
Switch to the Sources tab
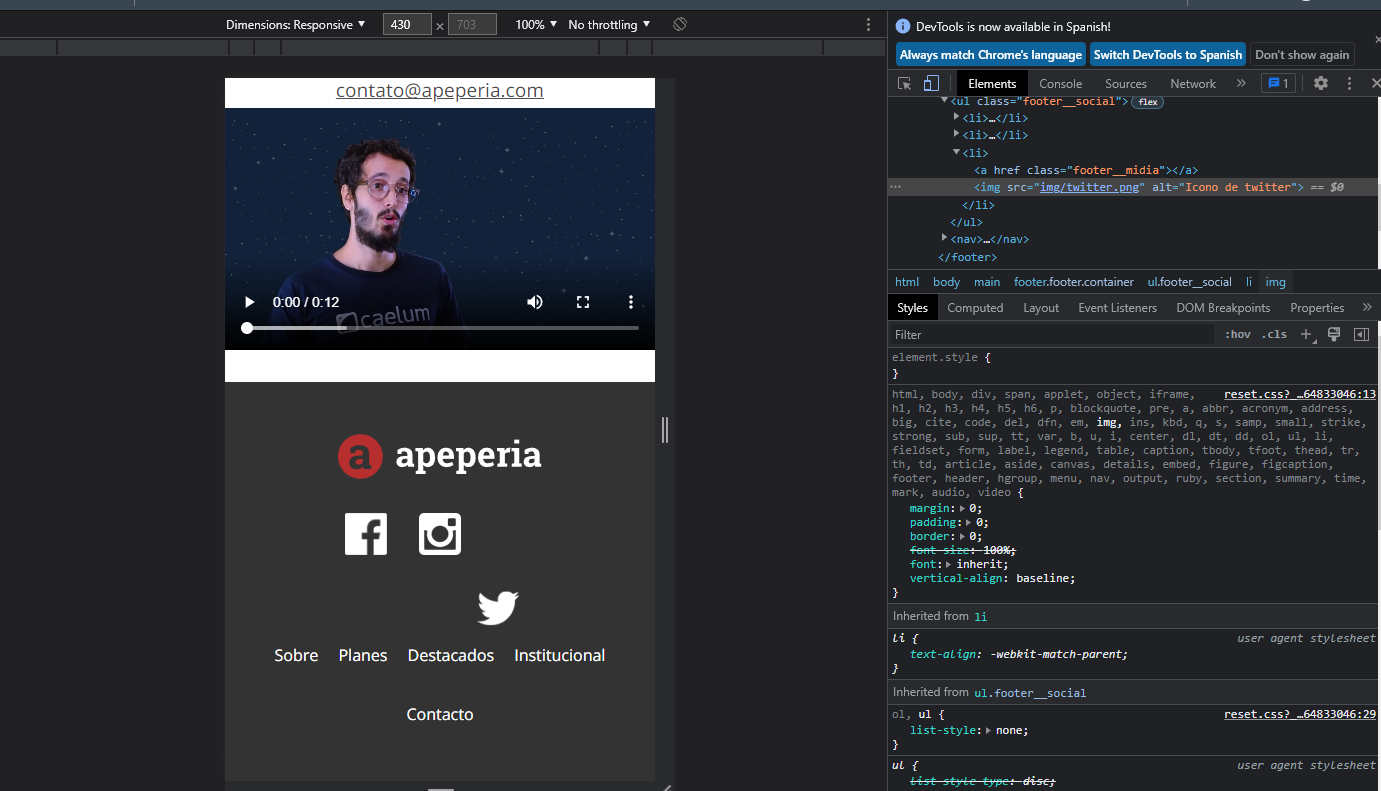(1126, 84)
